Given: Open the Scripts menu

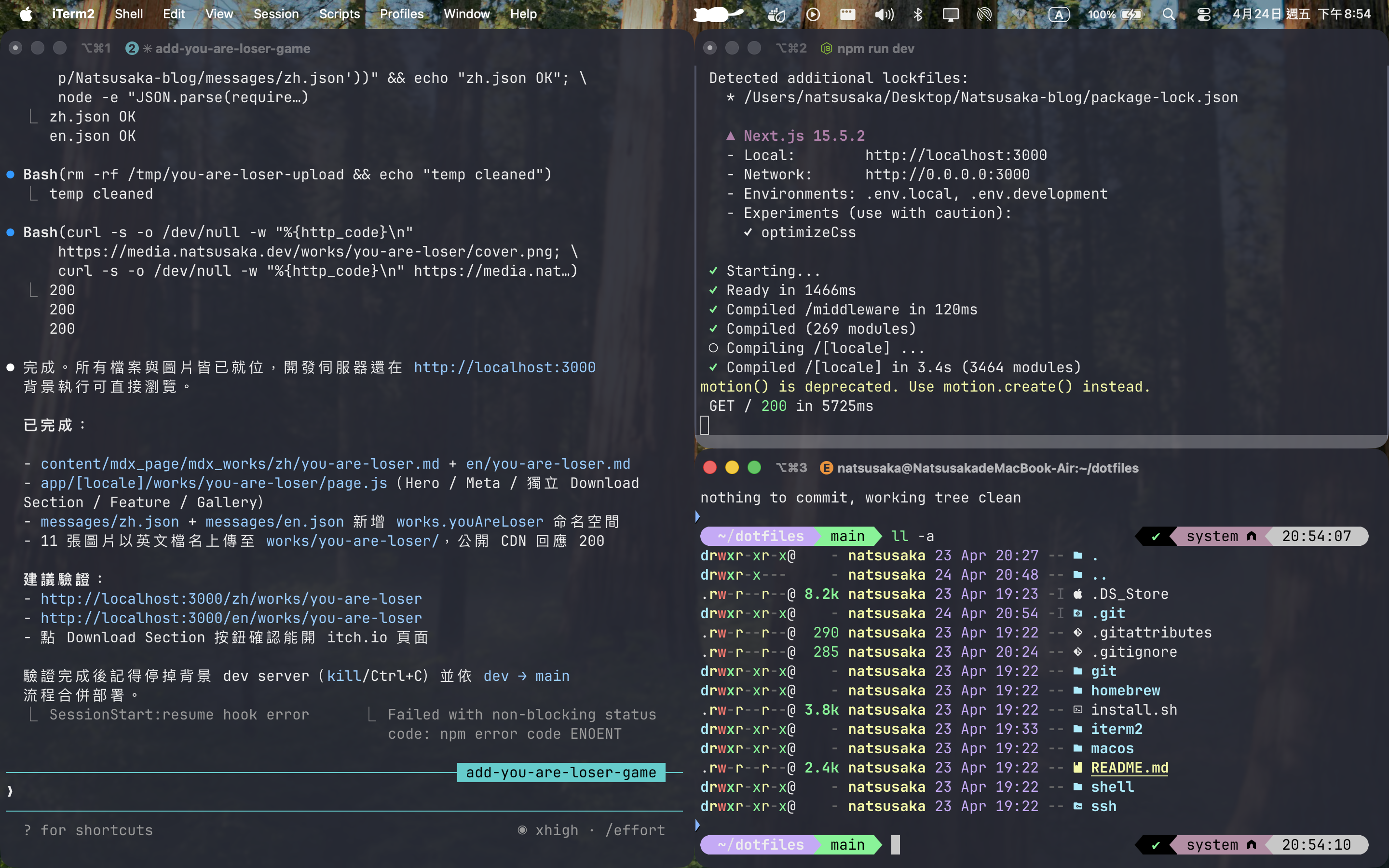Looking at the screenshot, I should tap(339, 14).
